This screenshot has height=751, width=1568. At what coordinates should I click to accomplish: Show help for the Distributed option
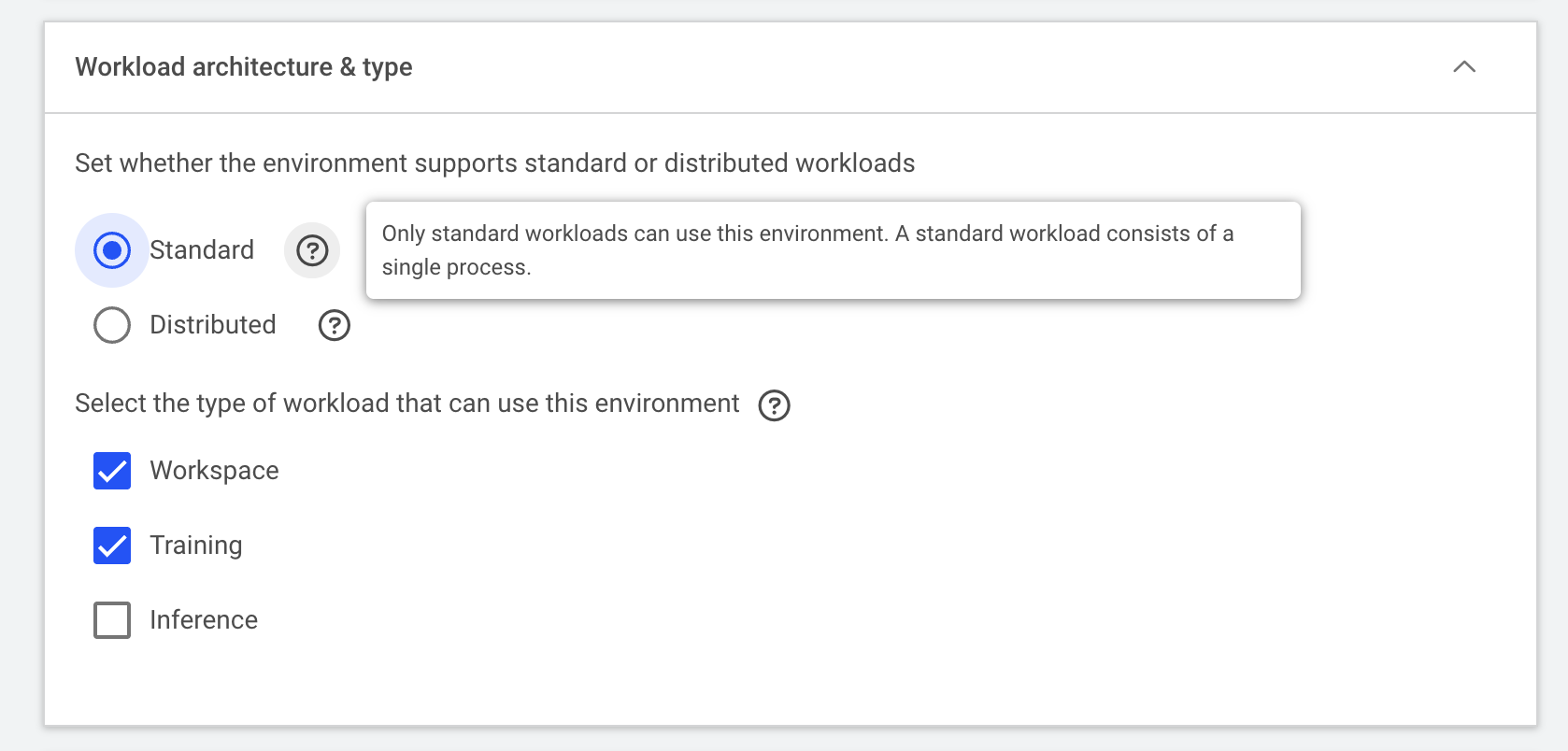point(335,325)
